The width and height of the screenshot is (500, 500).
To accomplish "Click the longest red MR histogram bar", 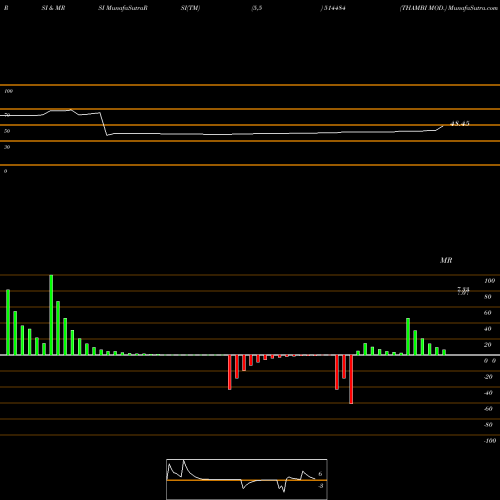I will [351, 379].
